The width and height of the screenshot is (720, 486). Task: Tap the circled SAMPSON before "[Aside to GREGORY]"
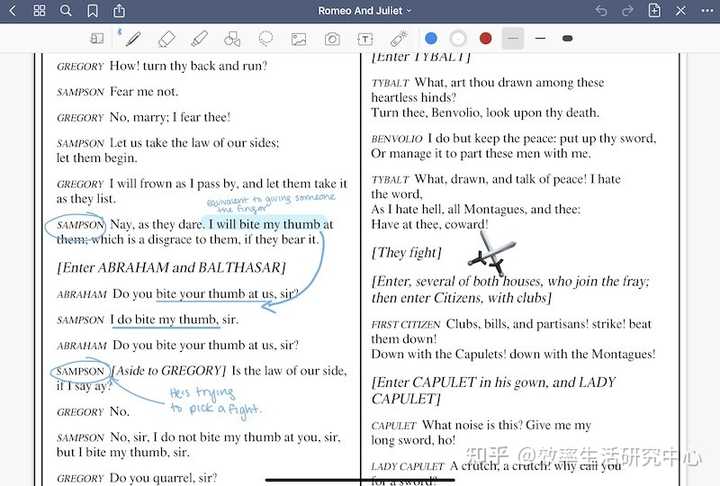(80, 371)
